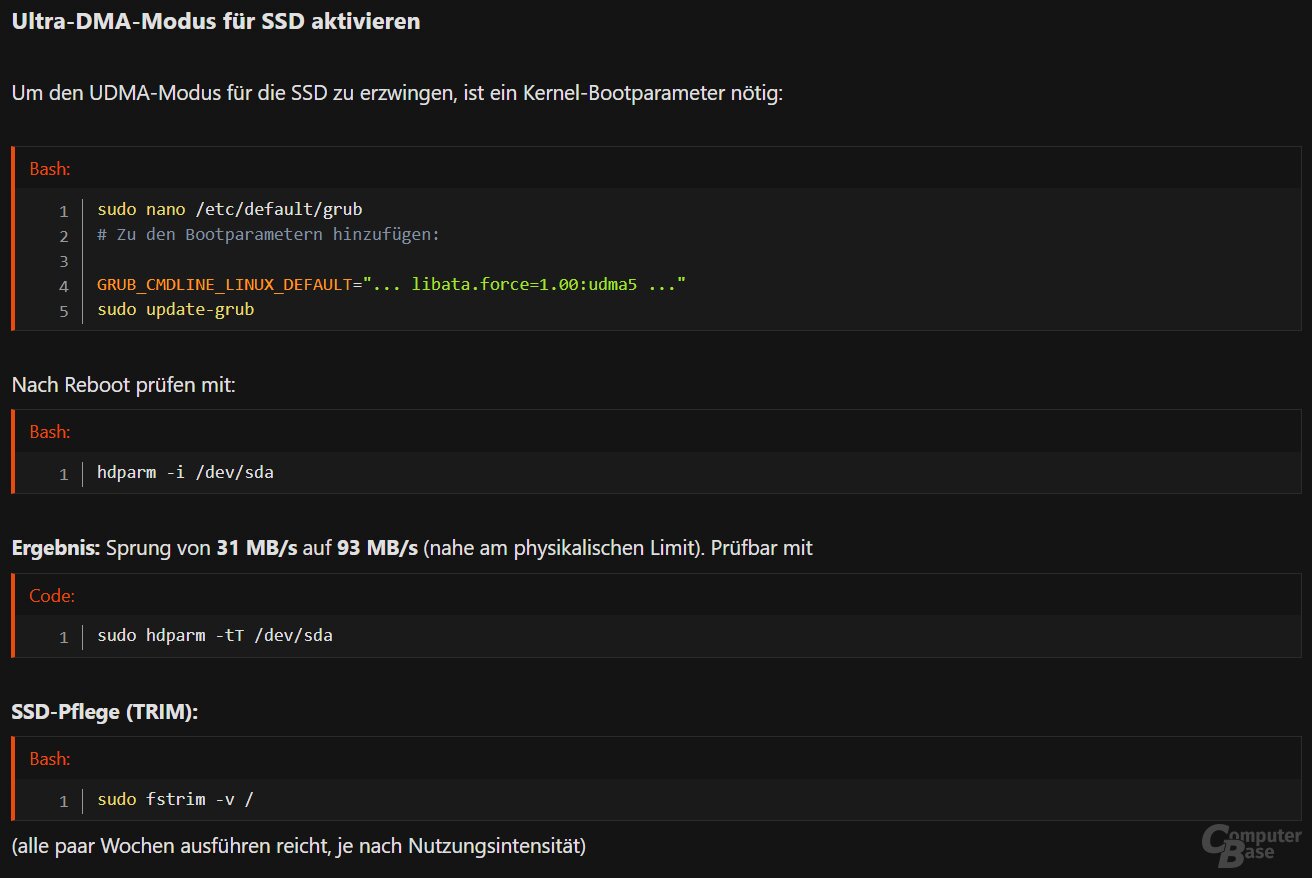Click the 'Bash:' label above the grub block
Image resolution: width=1312 pixels, height=878 pixels.
pos(50,169)
